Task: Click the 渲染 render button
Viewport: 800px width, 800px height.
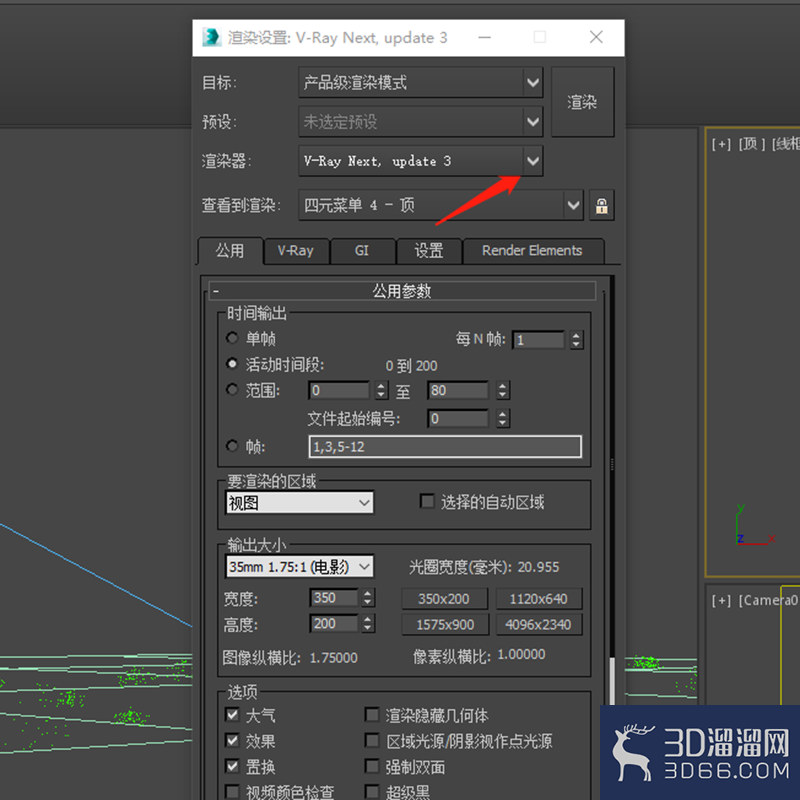Action: [x=582, y=102]
